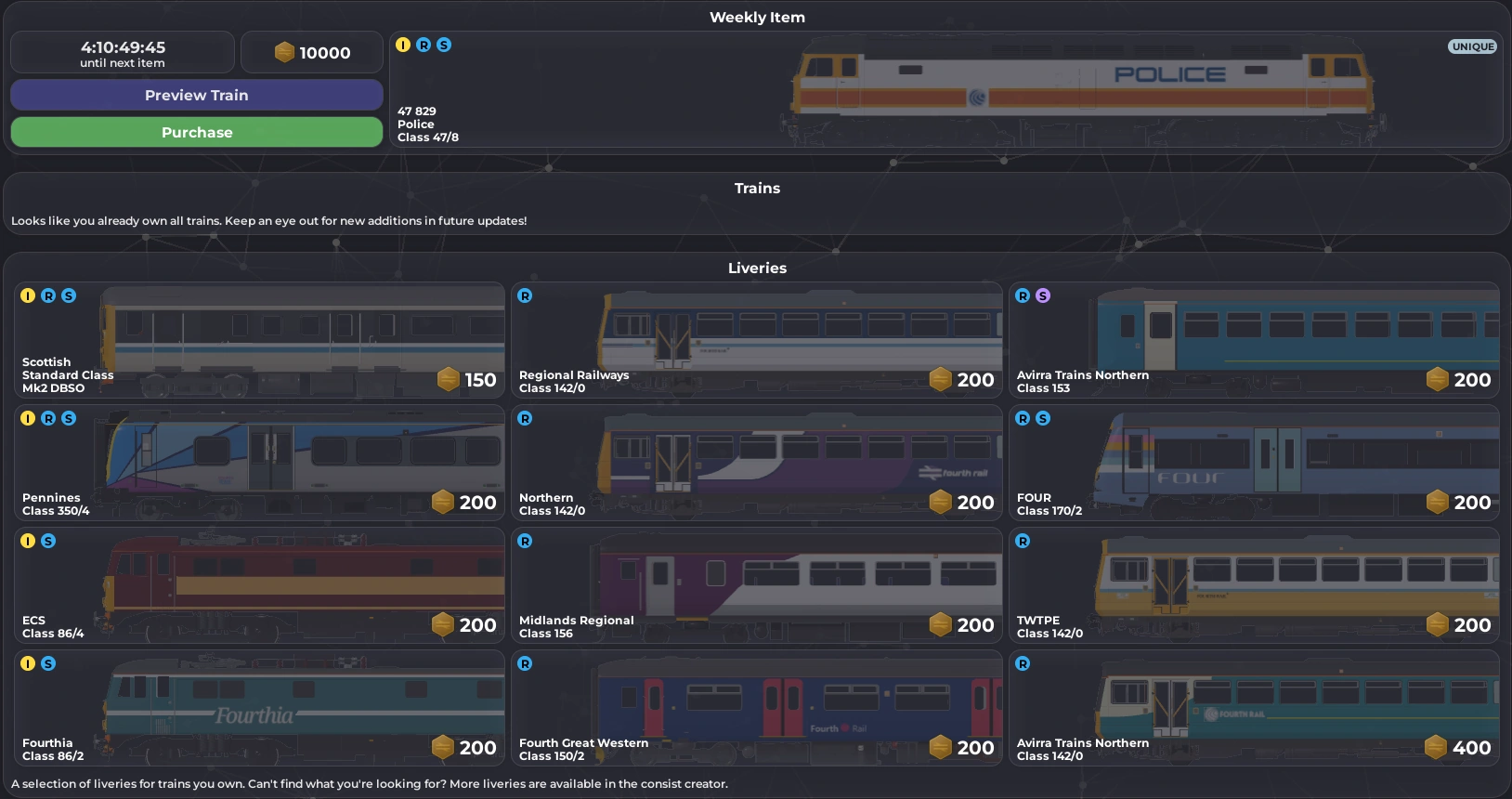This screenshot has width=1512, height=799.
Task: Click the R badge on Avirra Trains Northern Class 142/0
Action: (x=1023, y=663)
